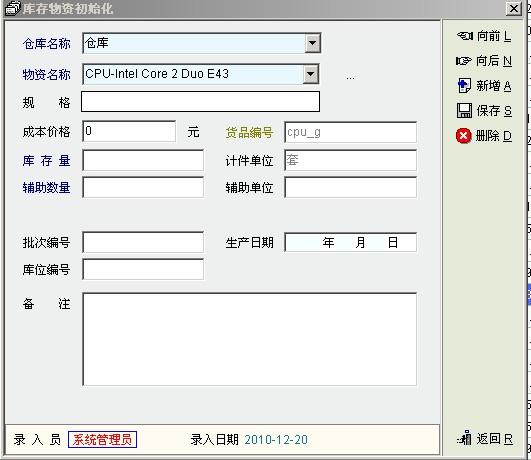
Task: Click the 向前 (previous record) hand icon
Action: tap(465, 36)
